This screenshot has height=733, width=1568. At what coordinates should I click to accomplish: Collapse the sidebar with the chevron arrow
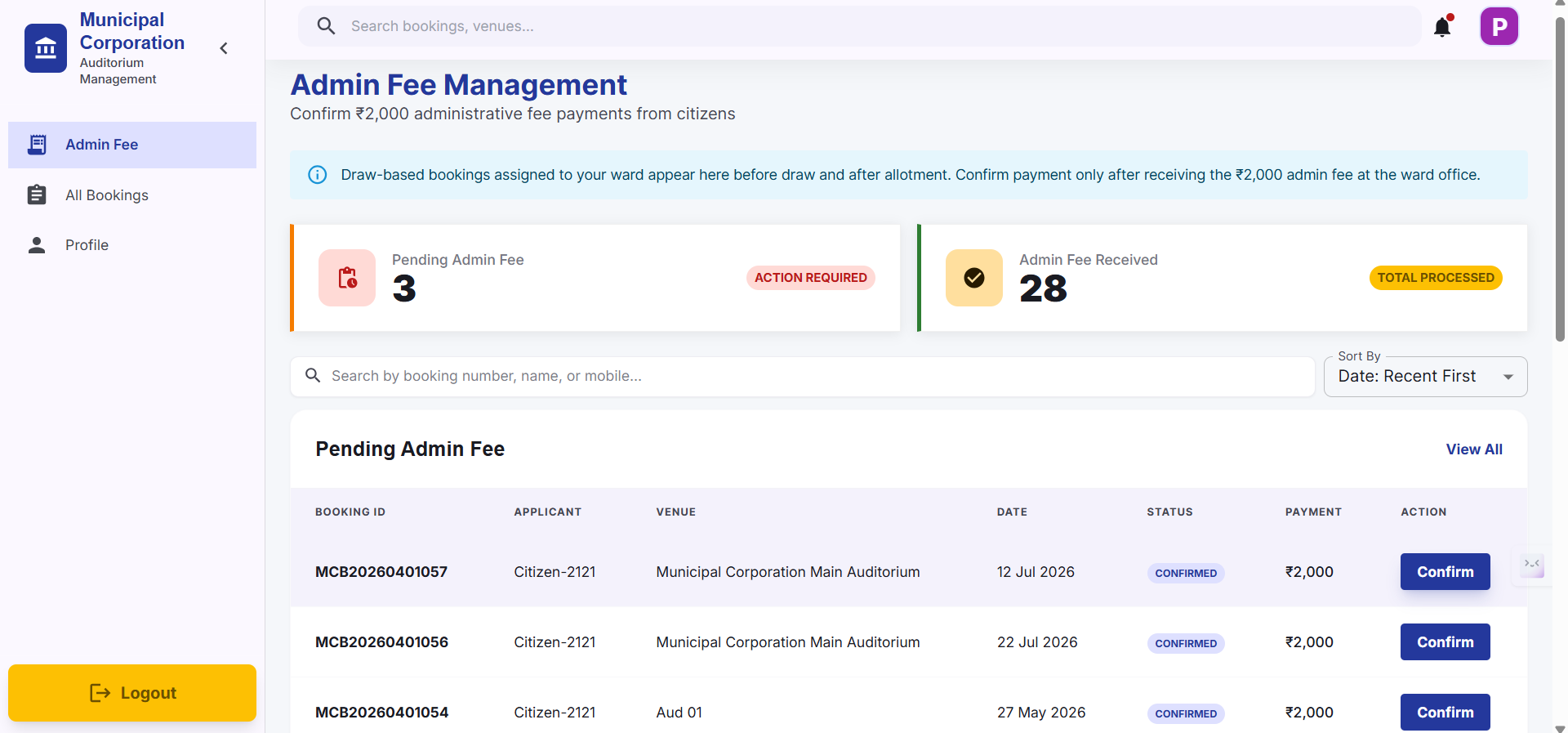tap(224, 48)
